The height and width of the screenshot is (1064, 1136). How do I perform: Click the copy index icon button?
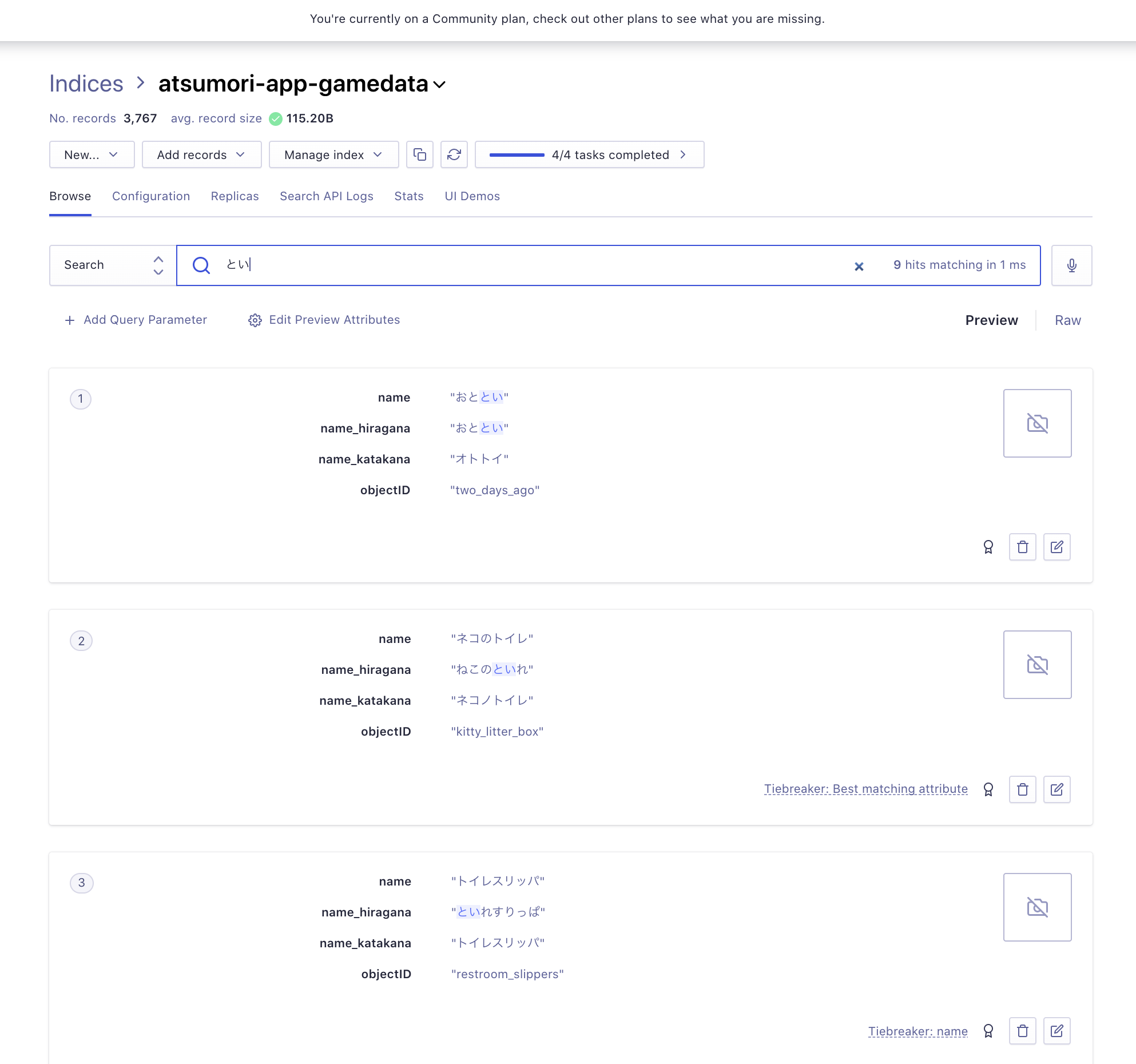click(x=420, y=154)
